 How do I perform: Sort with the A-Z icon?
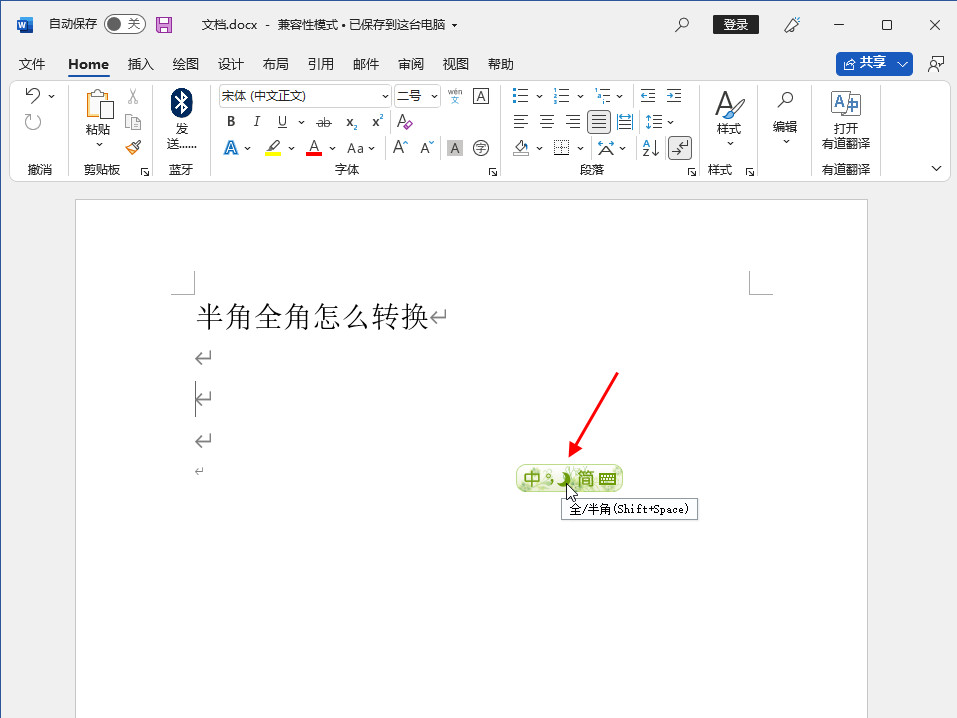(x=651, y=148)
